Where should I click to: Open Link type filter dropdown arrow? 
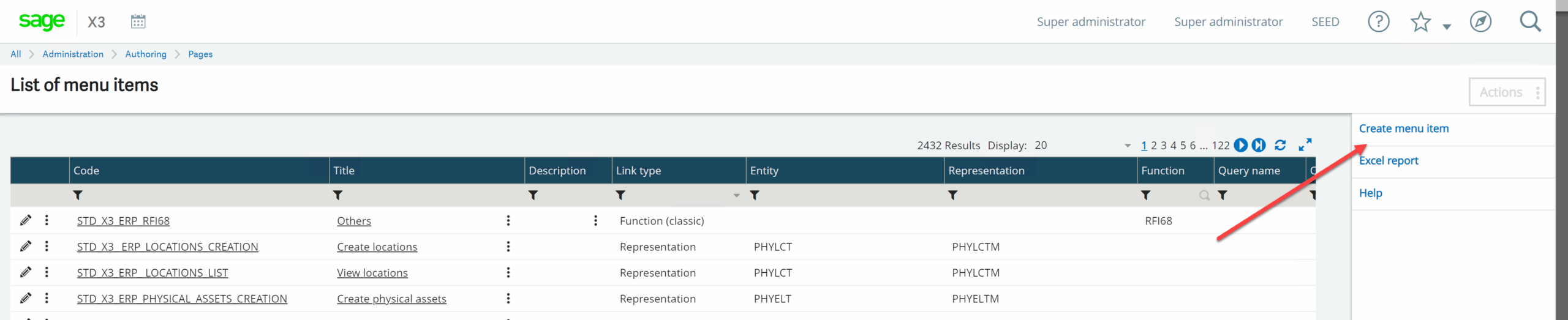737,196
